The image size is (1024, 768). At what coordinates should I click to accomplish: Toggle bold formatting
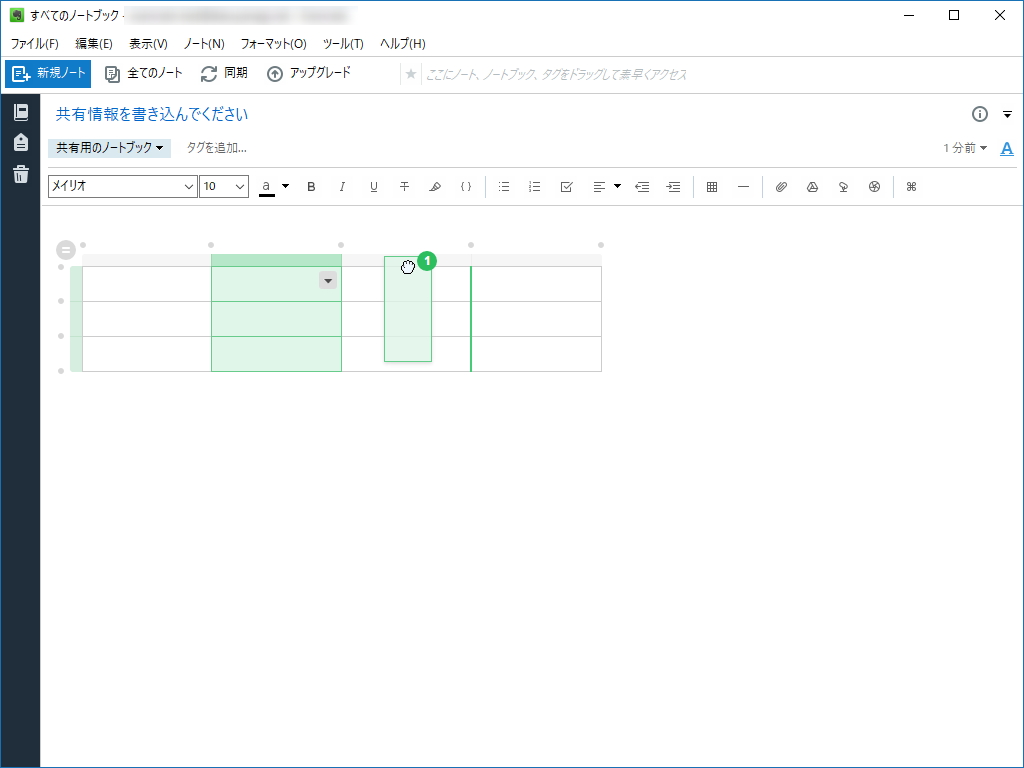coord(311,186)
